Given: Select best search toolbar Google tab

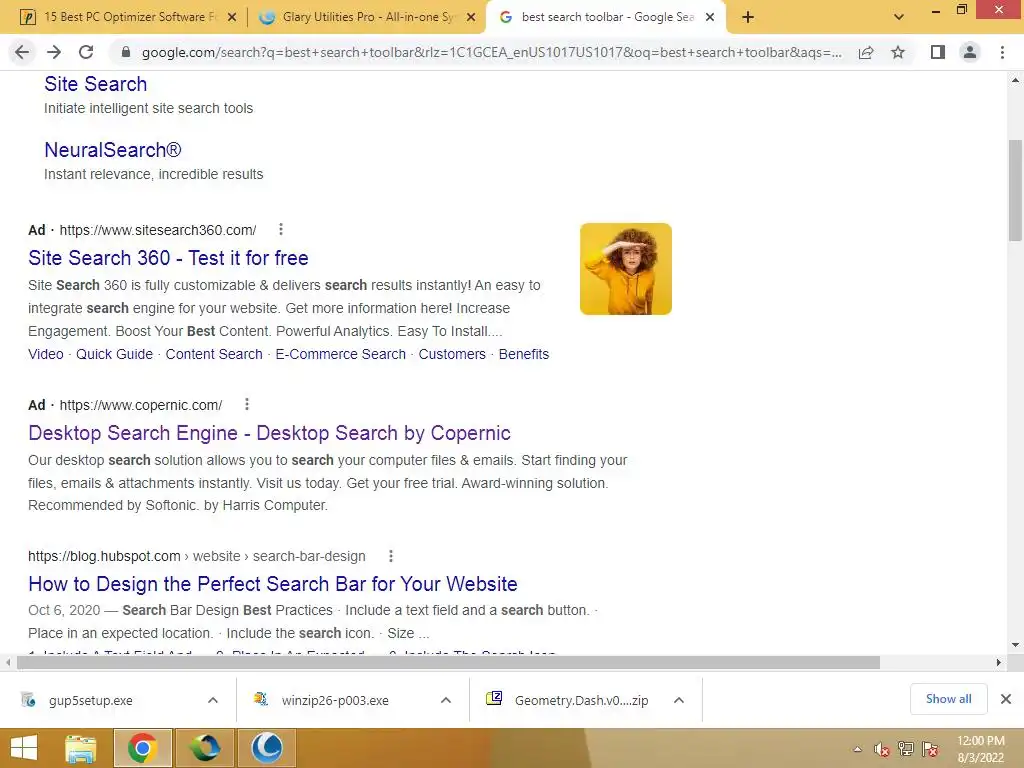Looking at the screenshot, I should (606, 17).
